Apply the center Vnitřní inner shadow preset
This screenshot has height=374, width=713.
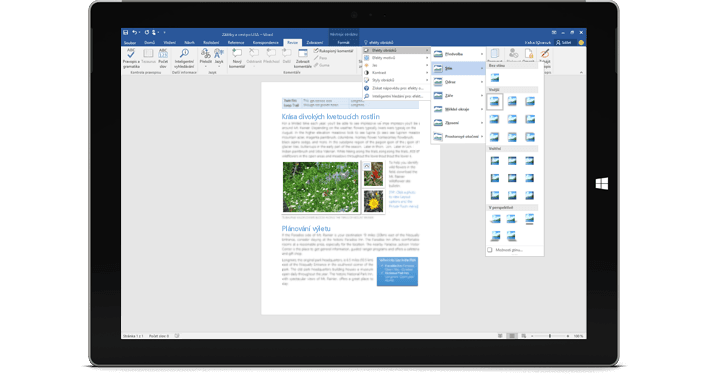(x=512, y=178)
